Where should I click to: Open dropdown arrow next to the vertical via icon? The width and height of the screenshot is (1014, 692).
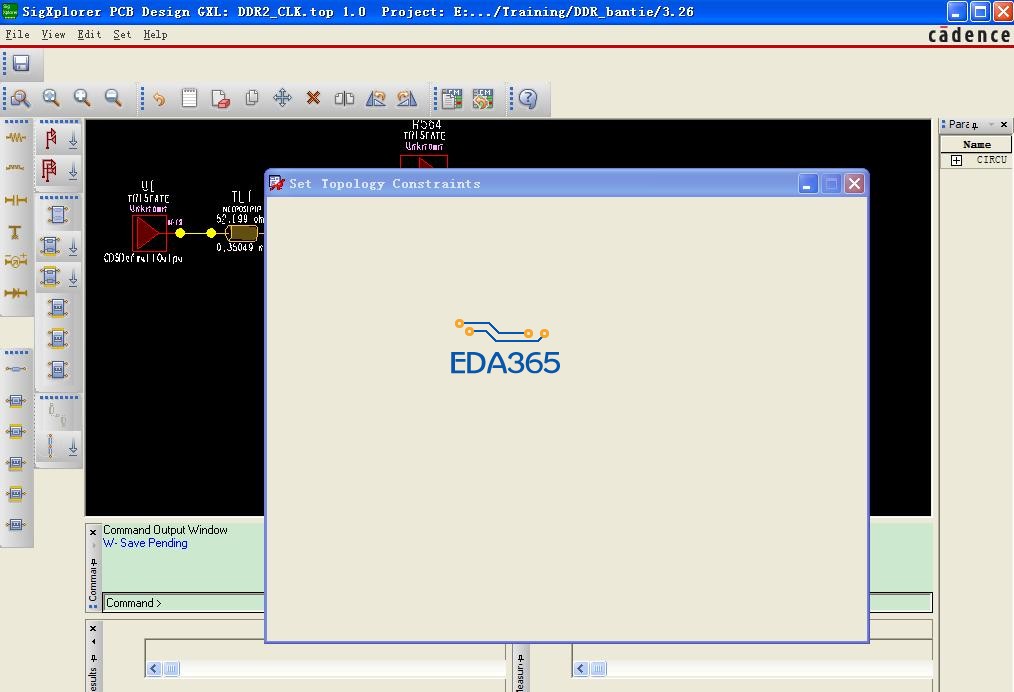[73, 447]
